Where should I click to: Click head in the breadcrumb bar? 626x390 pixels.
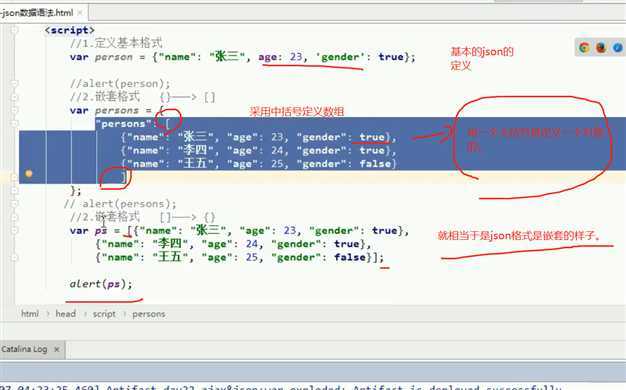[65, 314]
